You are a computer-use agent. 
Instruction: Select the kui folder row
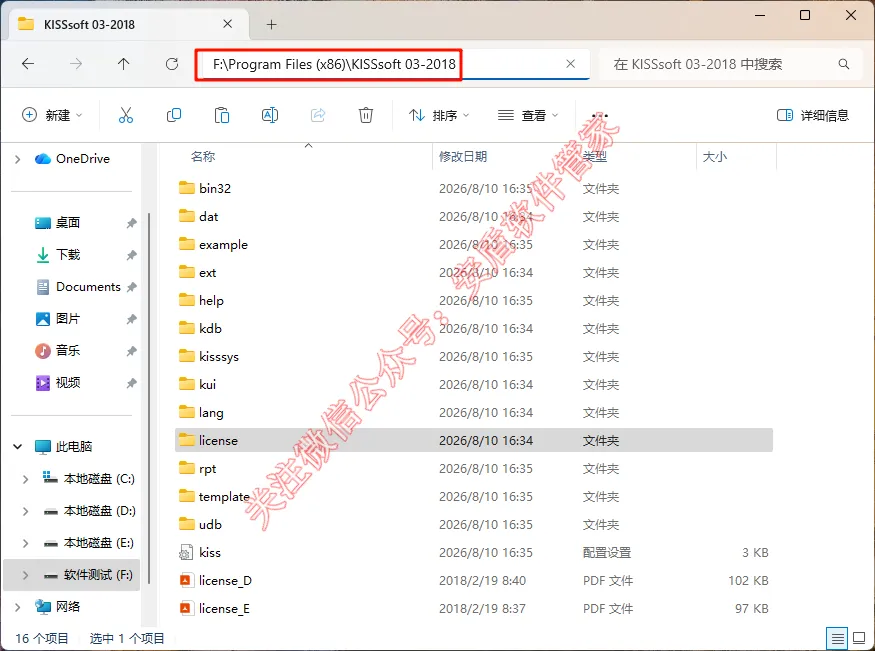coord(473,384)
